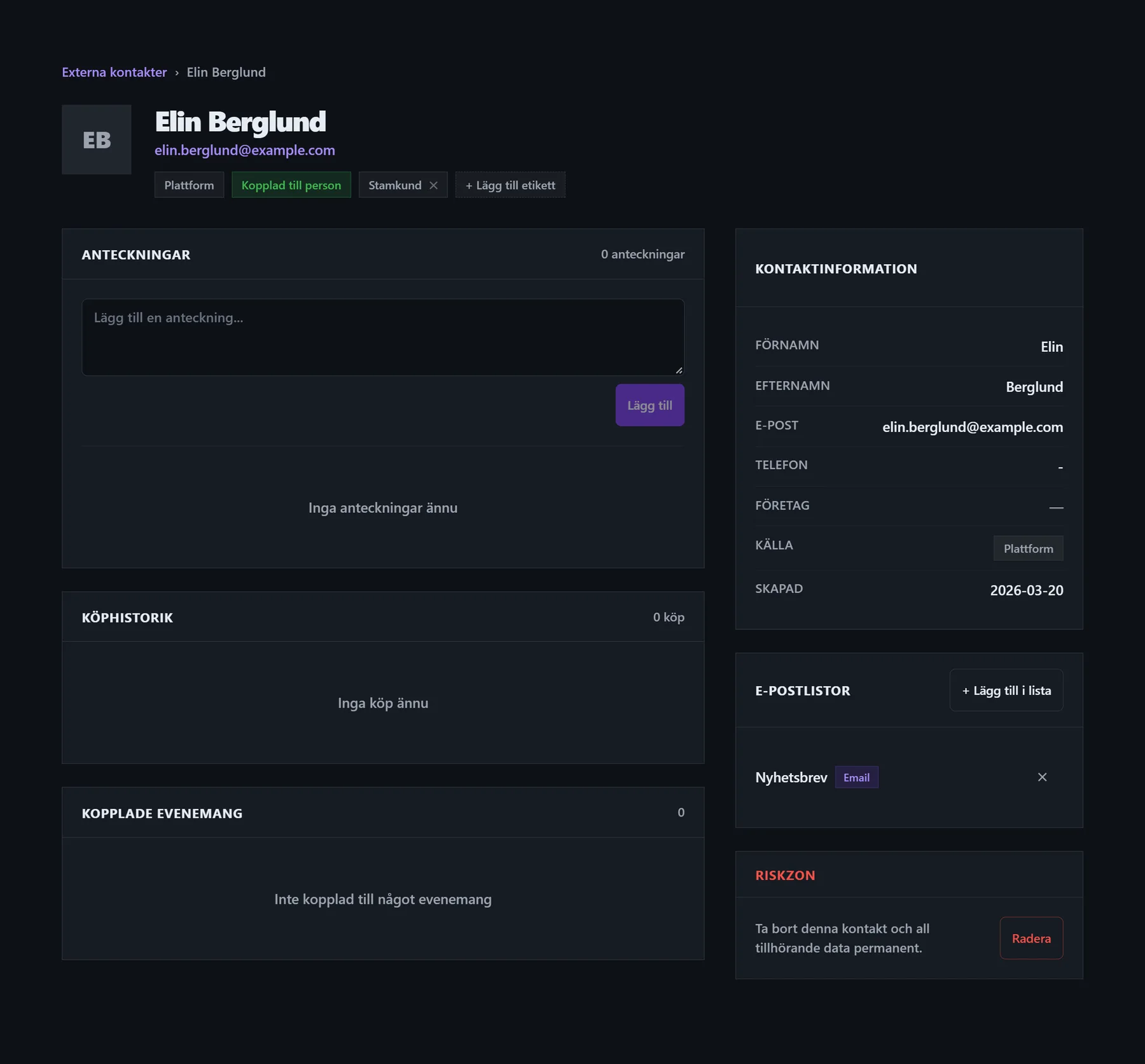Click the '0 anteckningar' counter
This screenshot has width=1145, height=1064.
[x=642, y=254]
